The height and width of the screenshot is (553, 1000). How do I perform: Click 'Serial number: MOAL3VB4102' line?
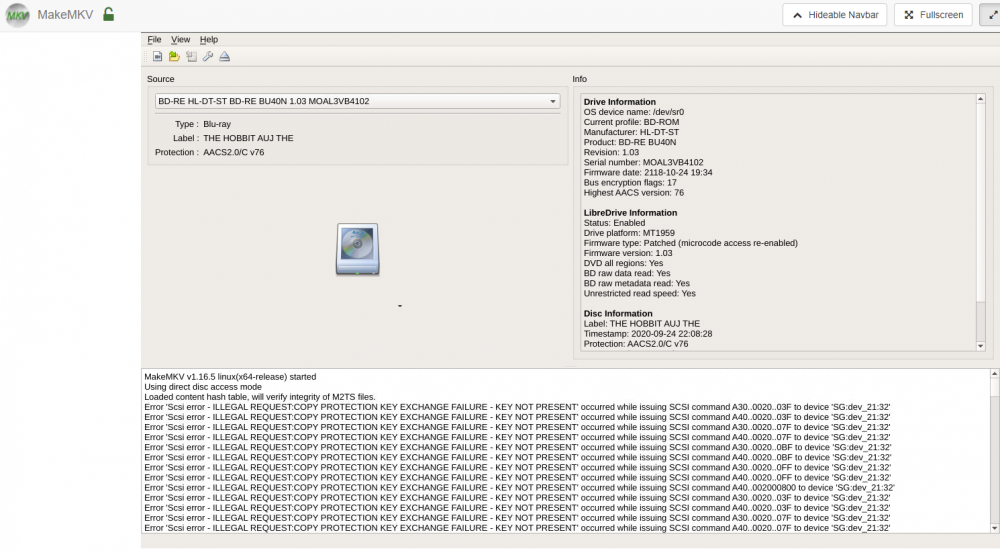click(x=643, y=163)
